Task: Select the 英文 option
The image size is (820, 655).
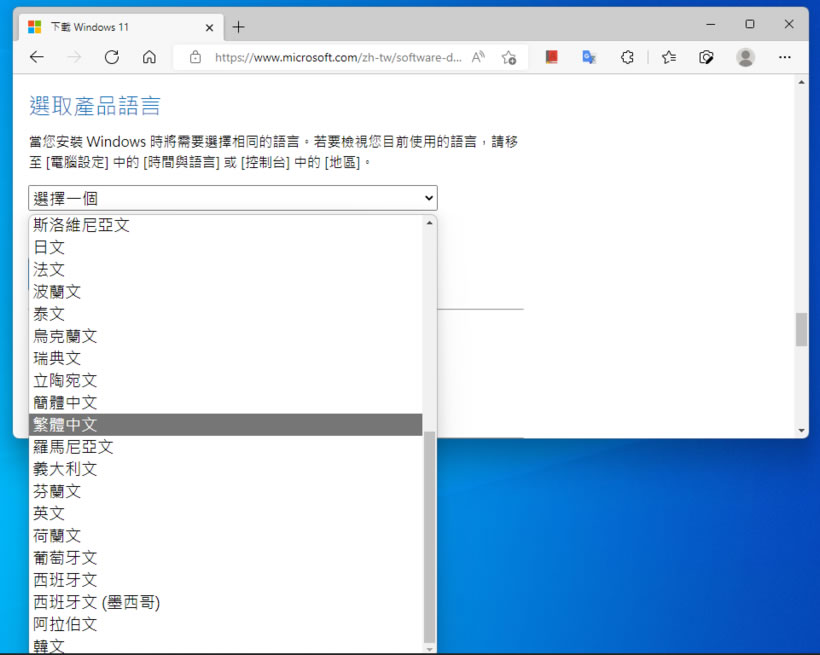Action: [x=225, y=513]
